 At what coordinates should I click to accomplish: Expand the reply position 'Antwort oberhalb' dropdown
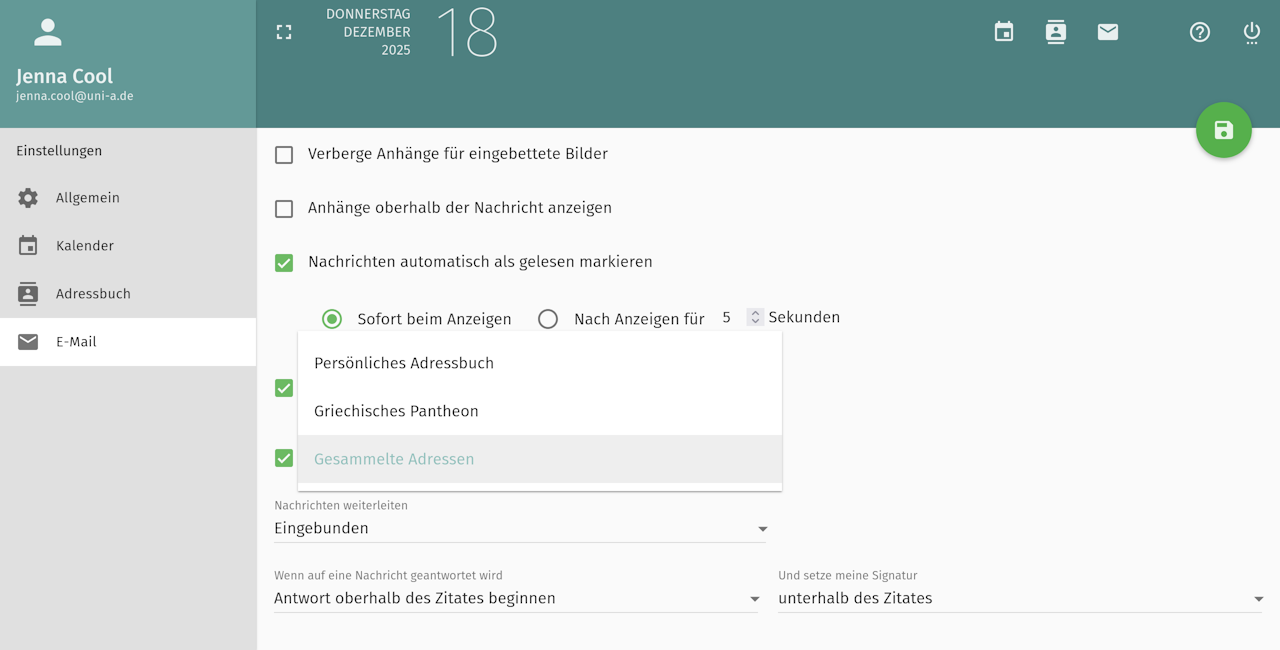point(516,598)
